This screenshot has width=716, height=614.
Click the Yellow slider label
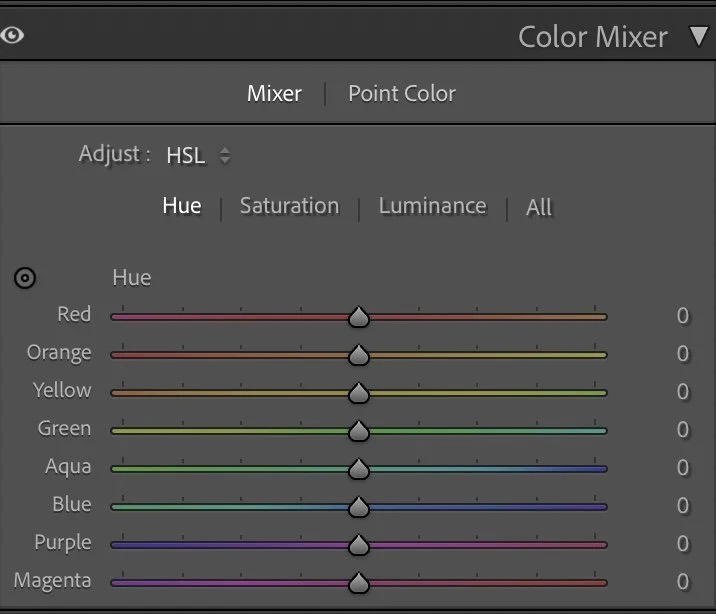coord(62,390)
